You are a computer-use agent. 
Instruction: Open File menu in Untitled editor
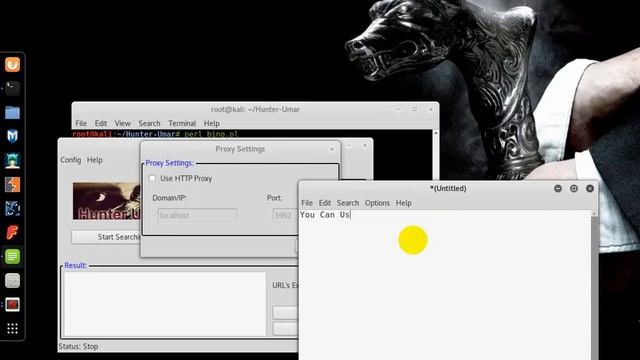click(307, 203)
